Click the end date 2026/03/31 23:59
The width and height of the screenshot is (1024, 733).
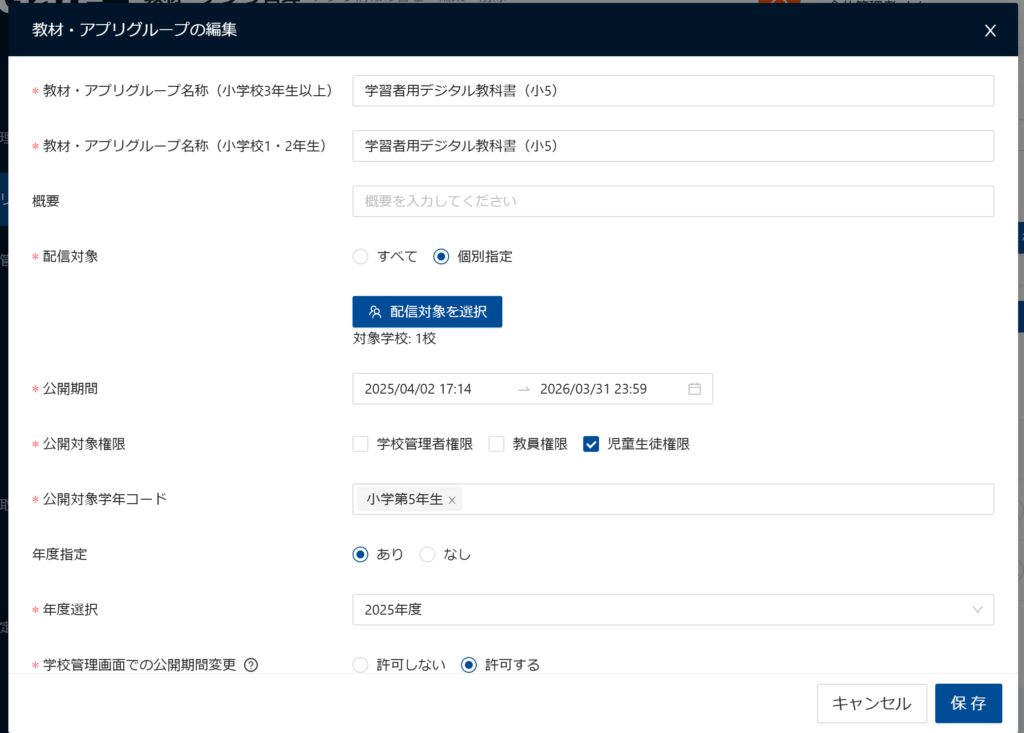pyautogui.click(x=593, y=389)
